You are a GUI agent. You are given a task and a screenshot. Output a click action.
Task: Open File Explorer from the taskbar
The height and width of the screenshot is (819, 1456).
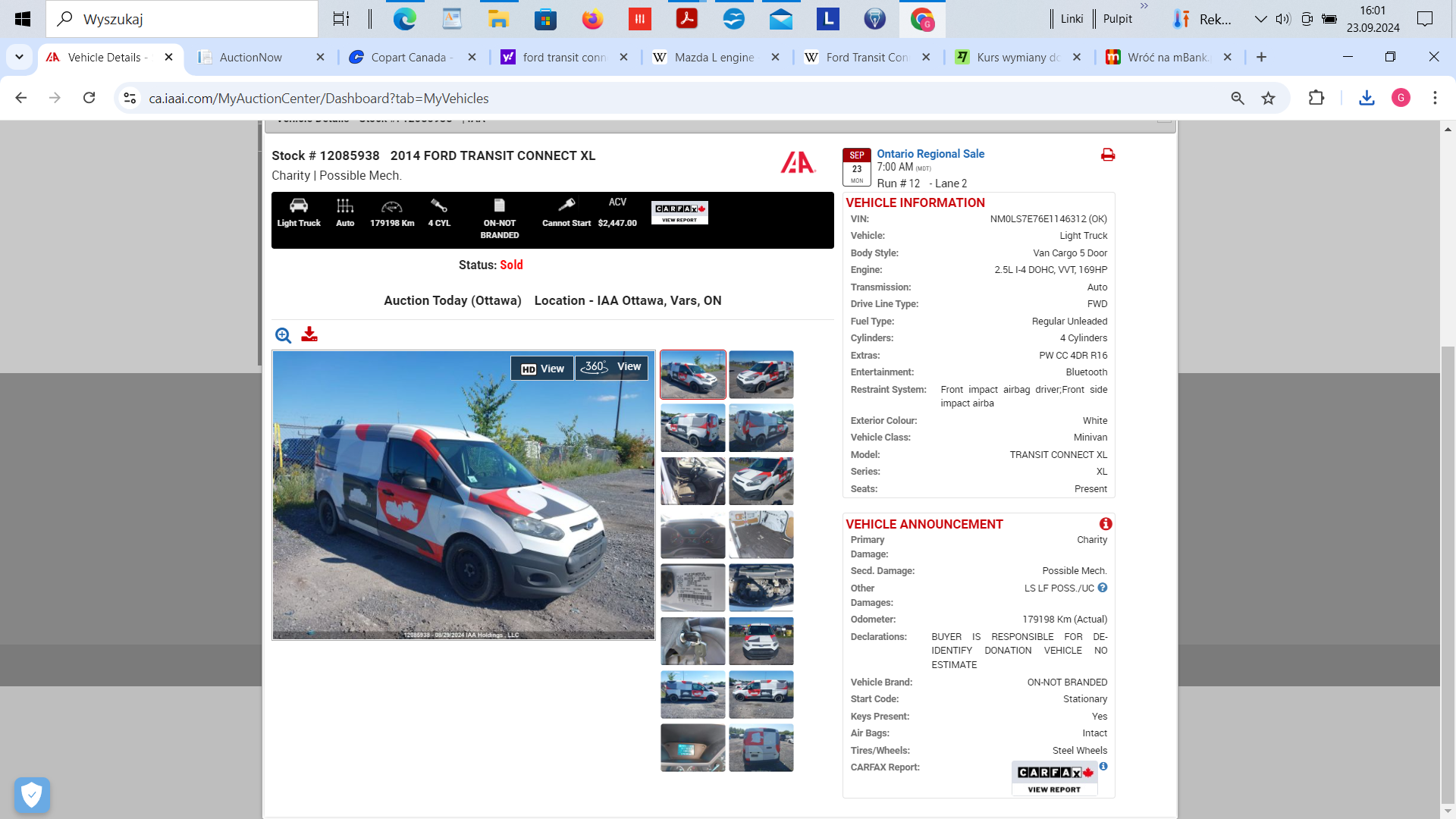point(499,19)
